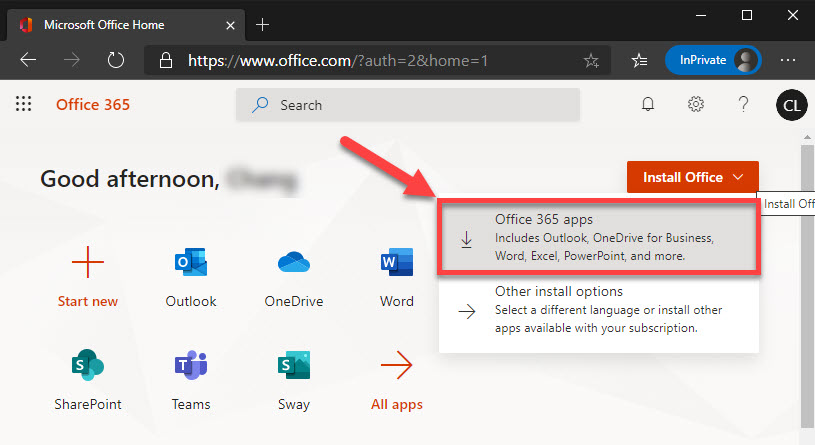The image size is (815, 445).
Task: View site information lock icon
Action: coord(166,60)
